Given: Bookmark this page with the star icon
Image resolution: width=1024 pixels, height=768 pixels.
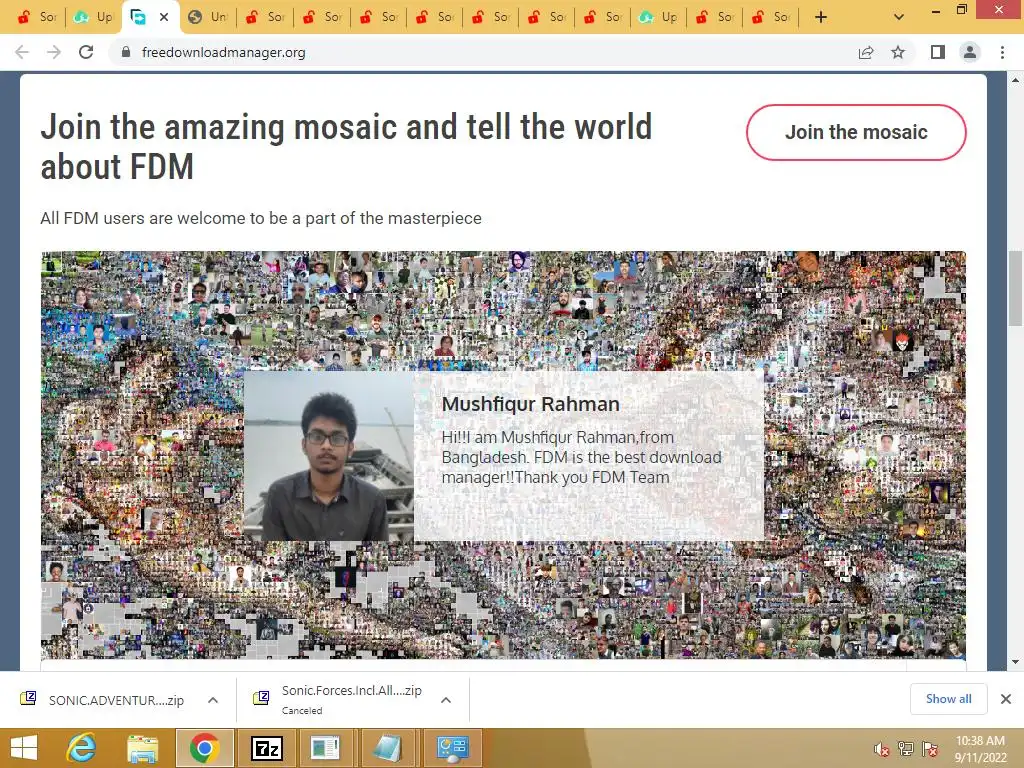Looking at the screenshot, I should [898, 52].
